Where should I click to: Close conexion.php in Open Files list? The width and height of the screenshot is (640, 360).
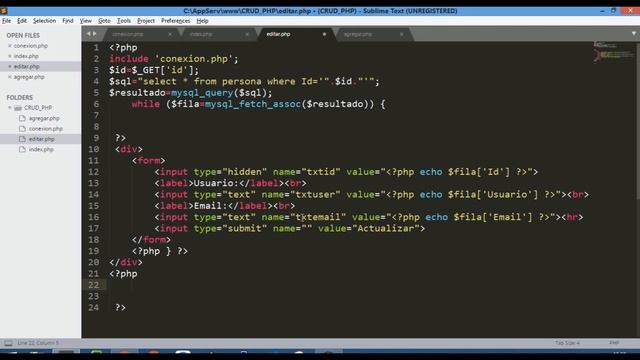pyautogui.click(x=10, y=46)
